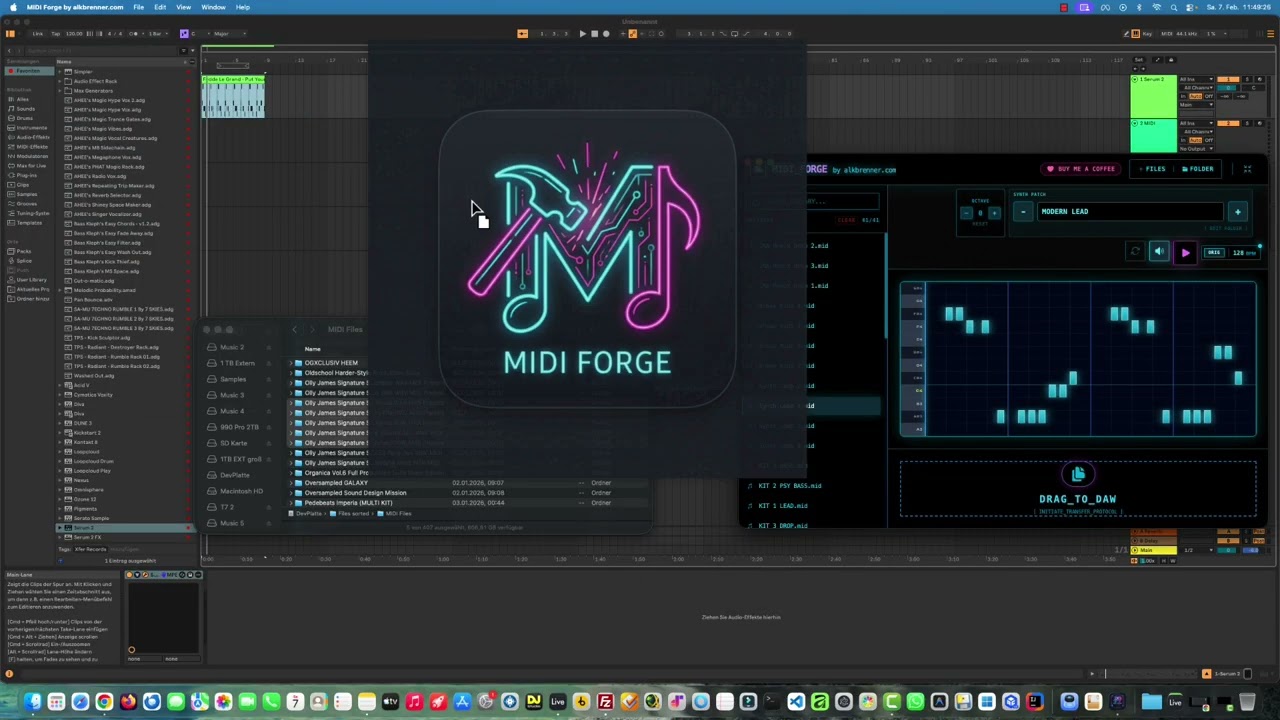Expand Pedebeats Imperia (MULTI KIT) folder
The image size is (1280, 720).
pos(290,503)
